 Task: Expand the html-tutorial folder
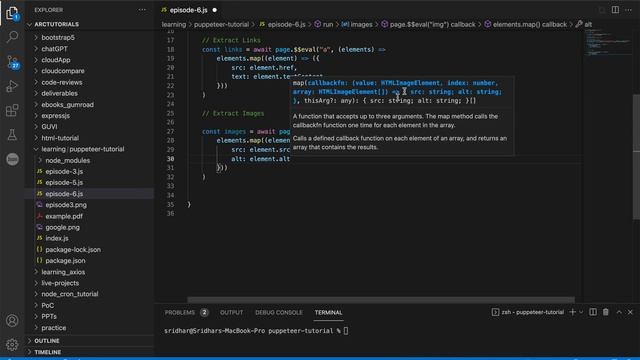(x=60, y=138)
